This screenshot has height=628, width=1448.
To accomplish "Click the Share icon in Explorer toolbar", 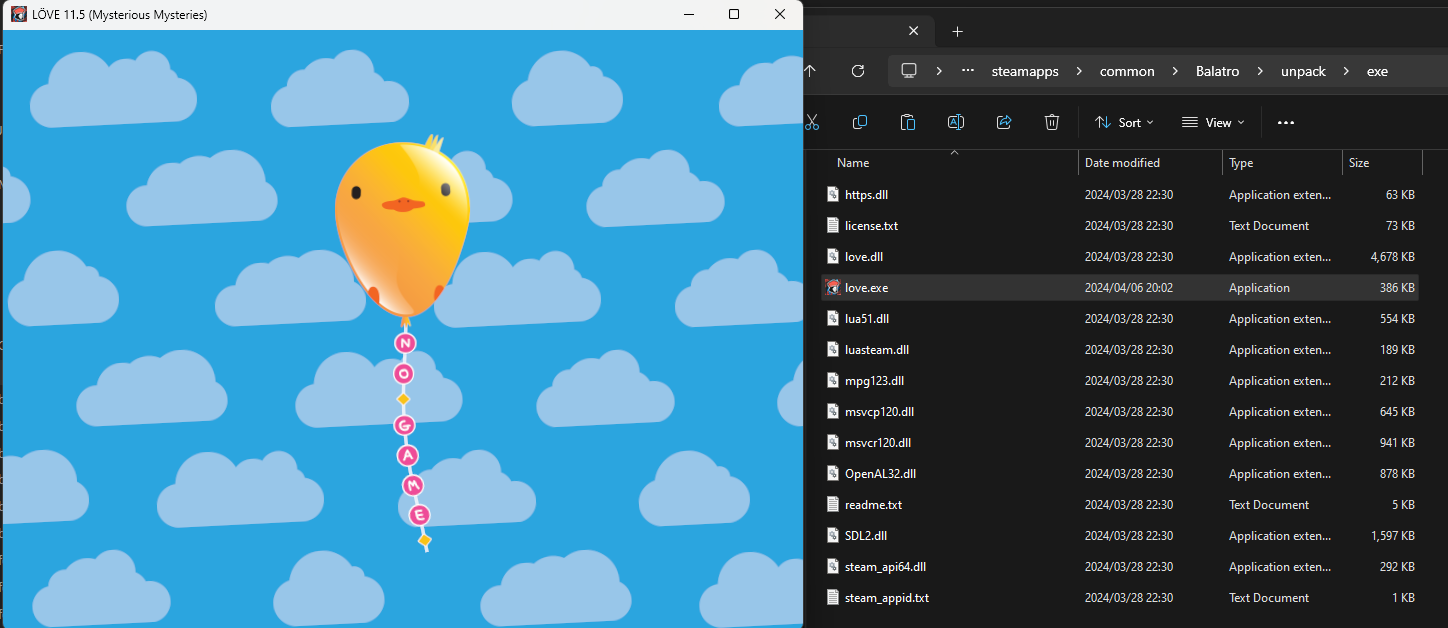I will pyautogui.click(x=1004, y=122).
